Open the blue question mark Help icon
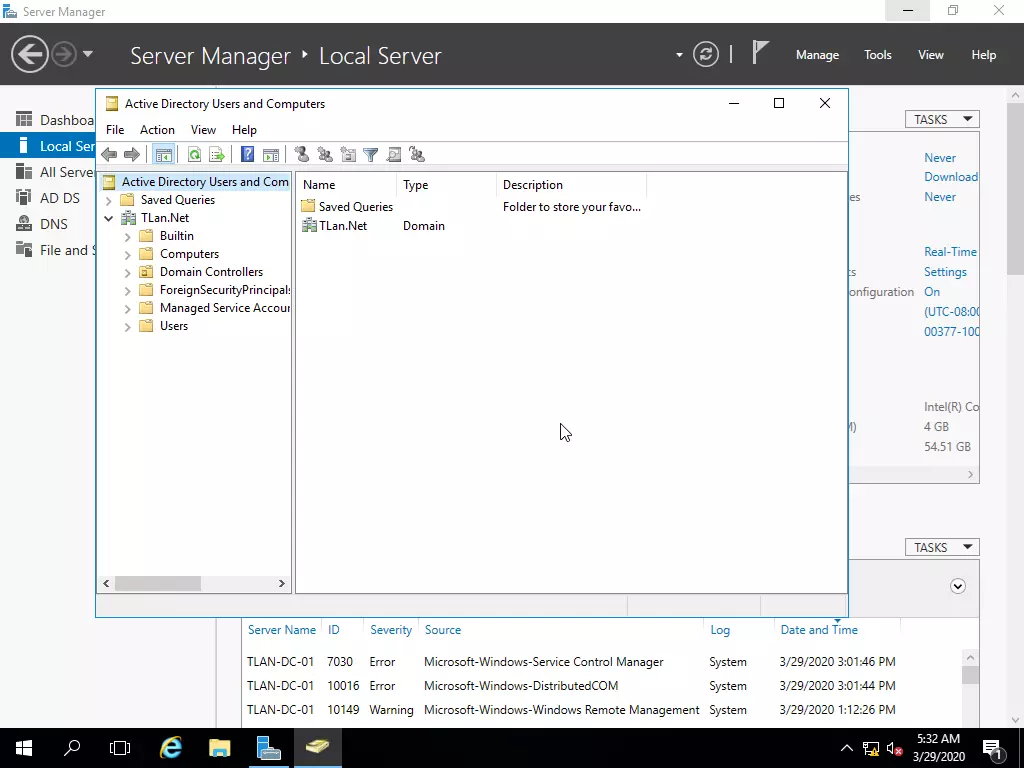Viewport: 1024px width, 768px height. click(248, 155)
